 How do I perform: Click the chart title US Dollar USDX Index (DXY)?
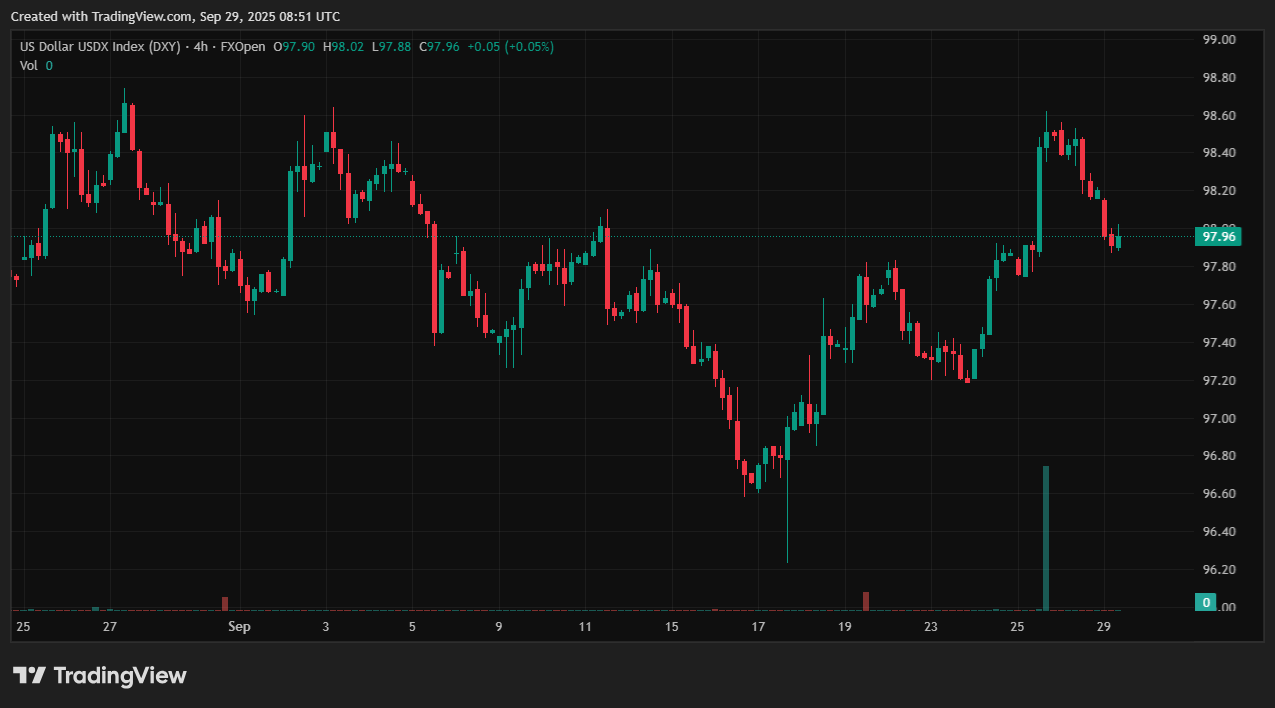100,47
